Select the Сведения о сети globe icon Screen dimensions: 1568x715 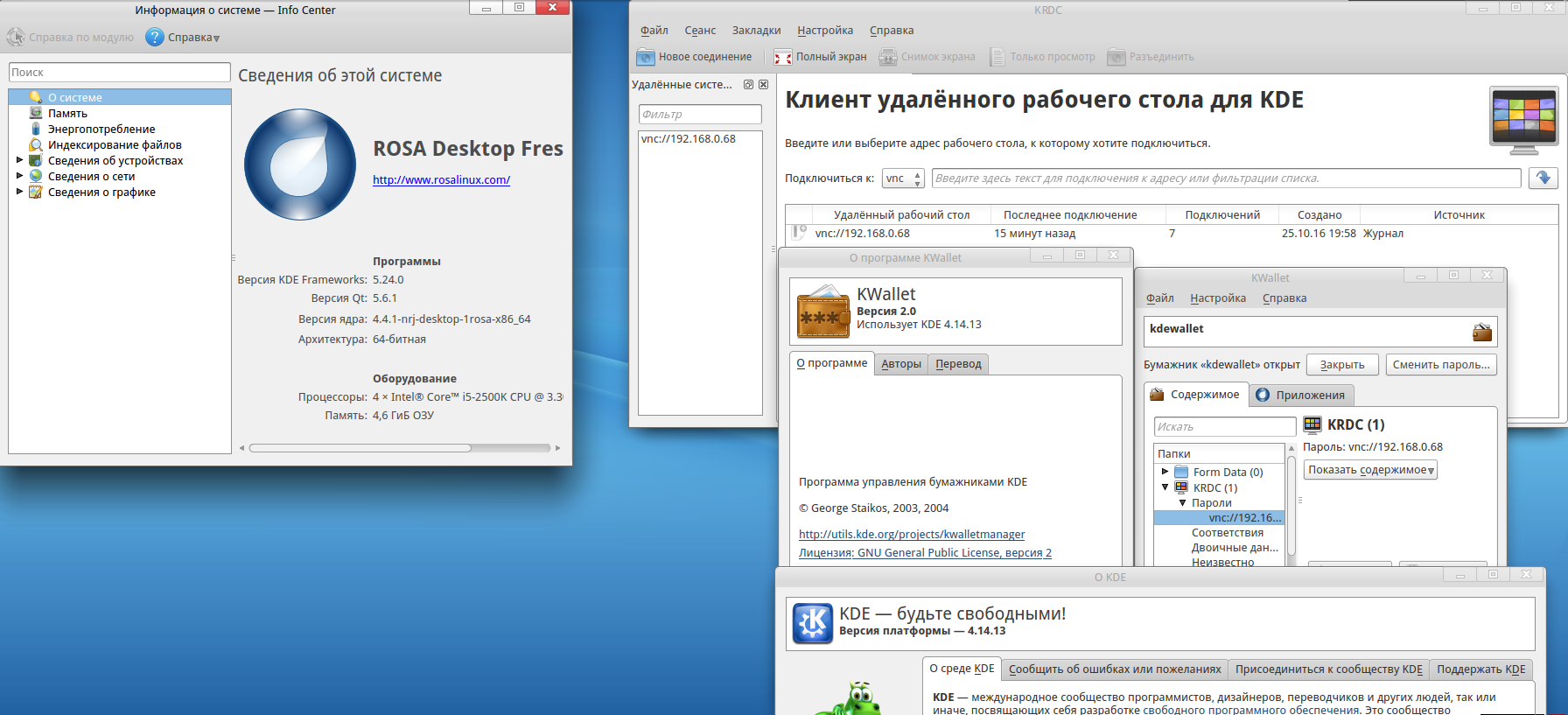point(36,176)
